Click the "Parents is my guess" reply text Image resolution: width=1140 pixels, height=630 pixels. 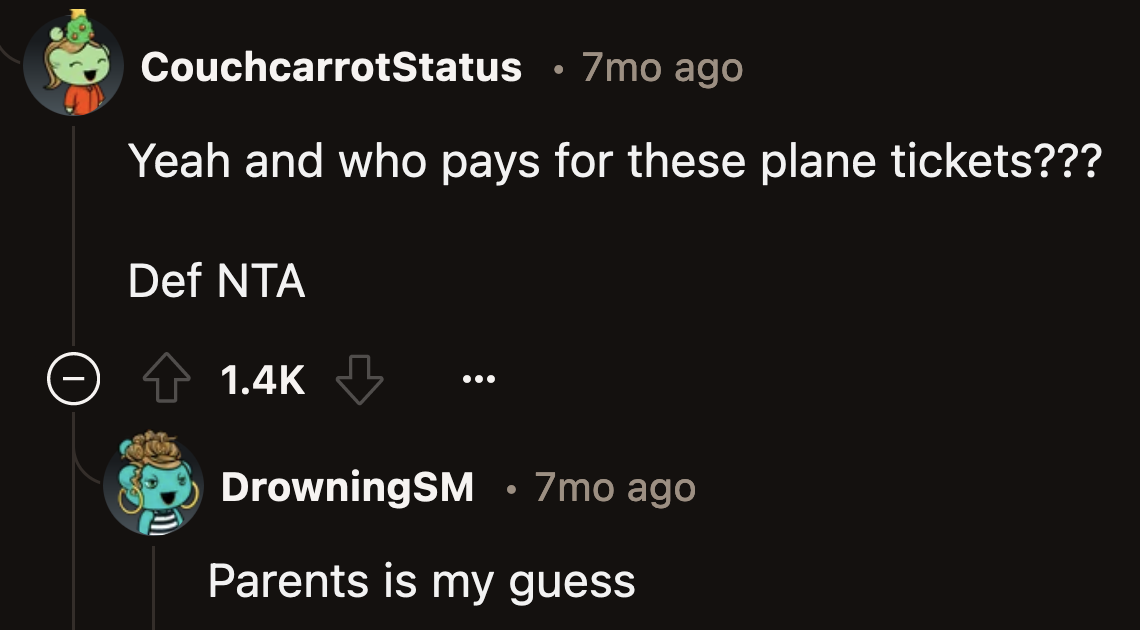coord(421,581)
